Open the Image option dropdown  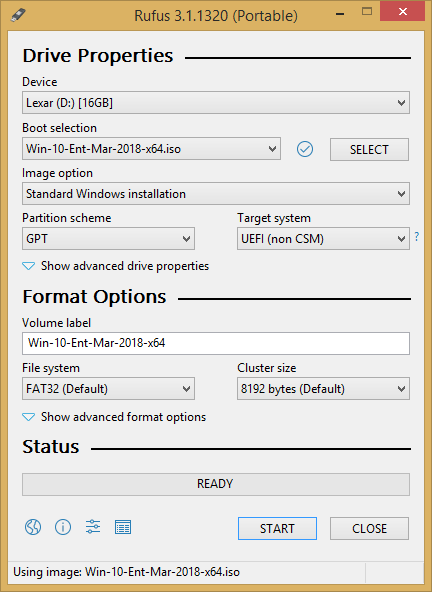(216, 194)
